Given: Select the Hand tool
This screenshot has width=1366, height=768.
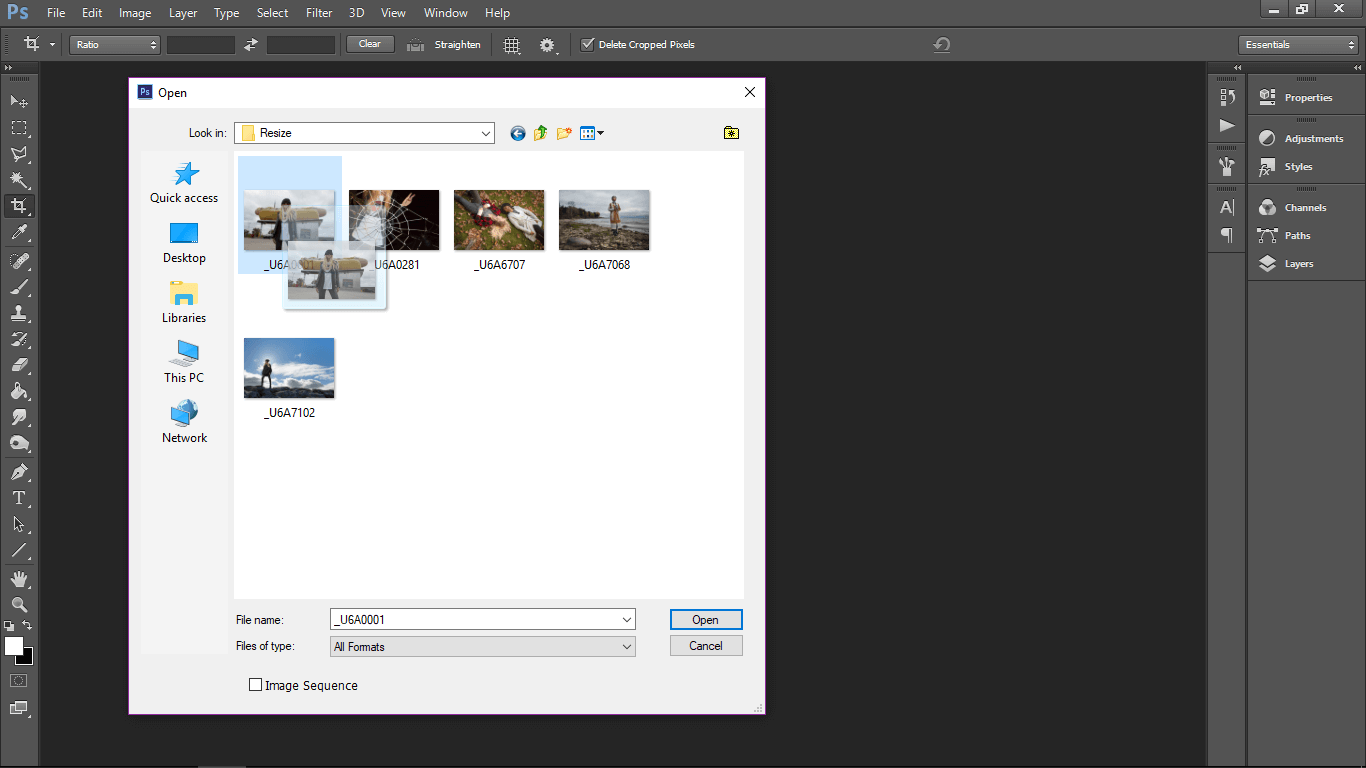Looking at the screenshot, I should pos(18,578).
